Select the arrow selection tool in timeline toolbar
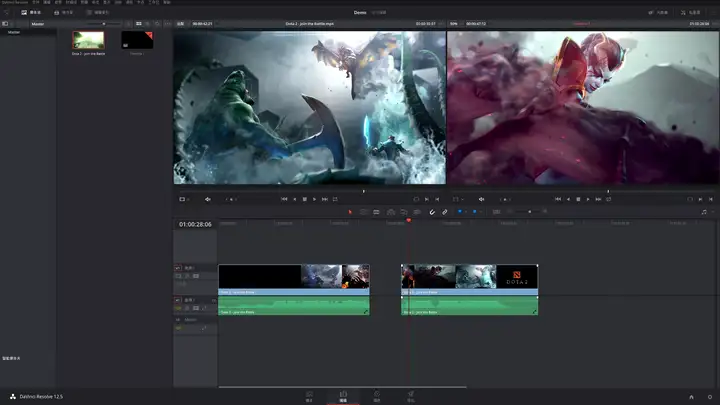 pos(350,212)
